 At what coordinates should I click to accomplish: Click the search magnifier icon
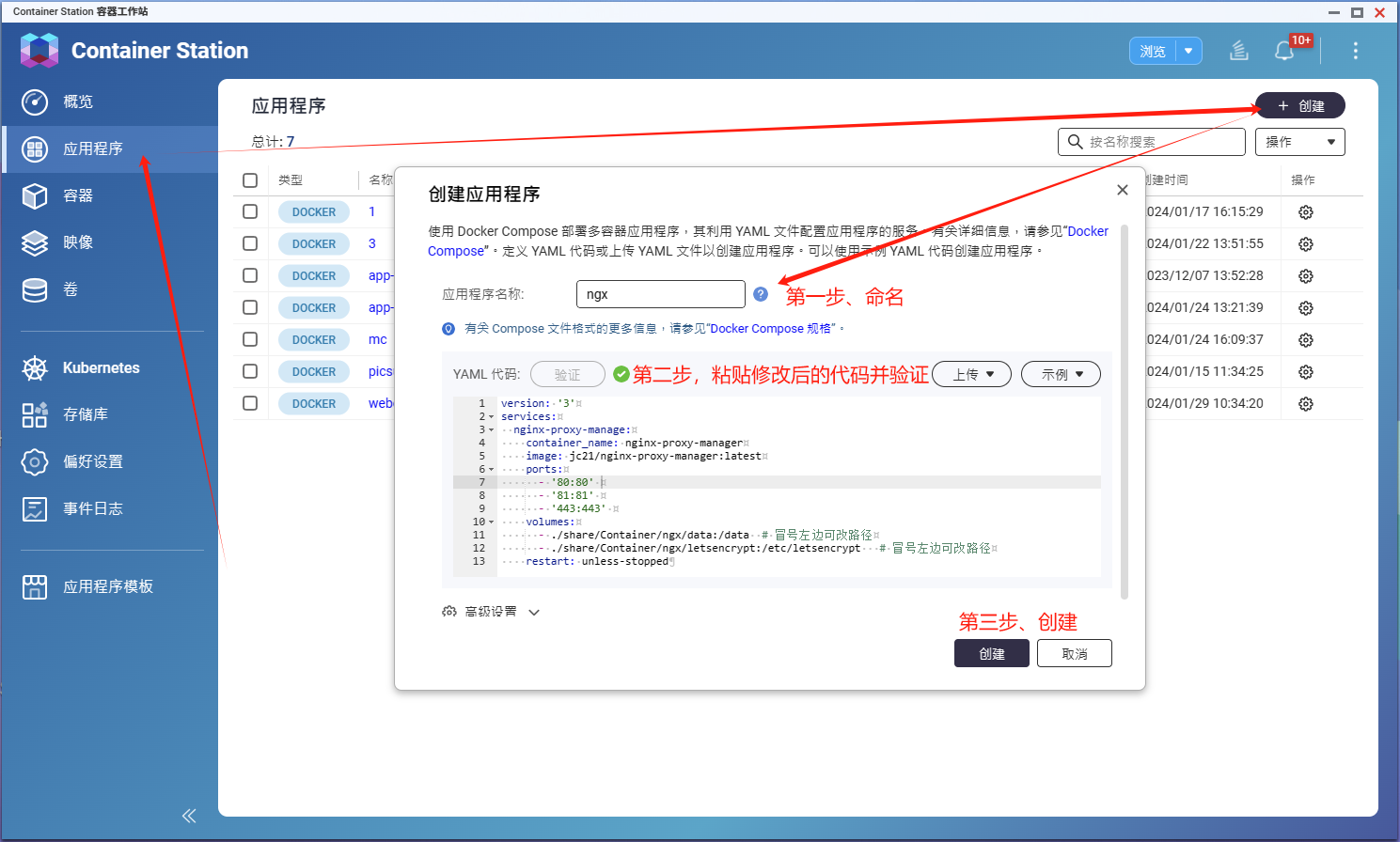pyautogui.click(x=1075, y=142)
